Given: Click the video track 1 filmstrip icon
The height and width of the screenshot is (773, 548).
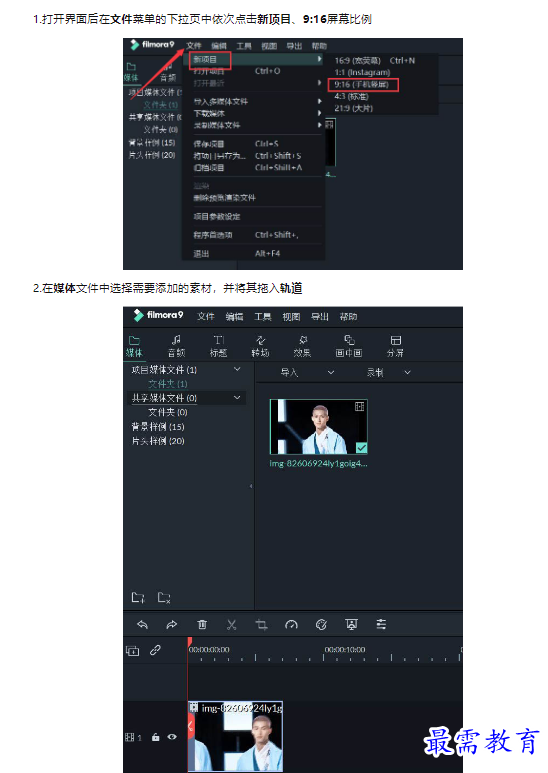Looking at the screenshot, I should pyautogui.click(x=129, y=738).
